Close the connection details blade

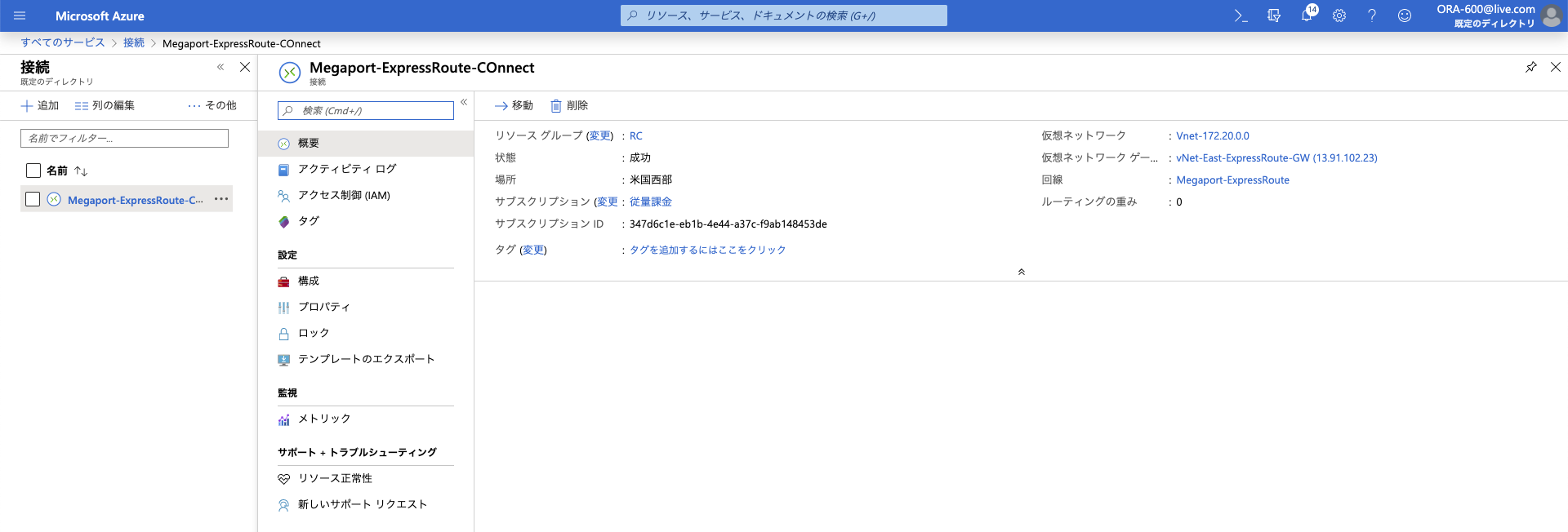pyautogui.click(x=1556, y=67)
